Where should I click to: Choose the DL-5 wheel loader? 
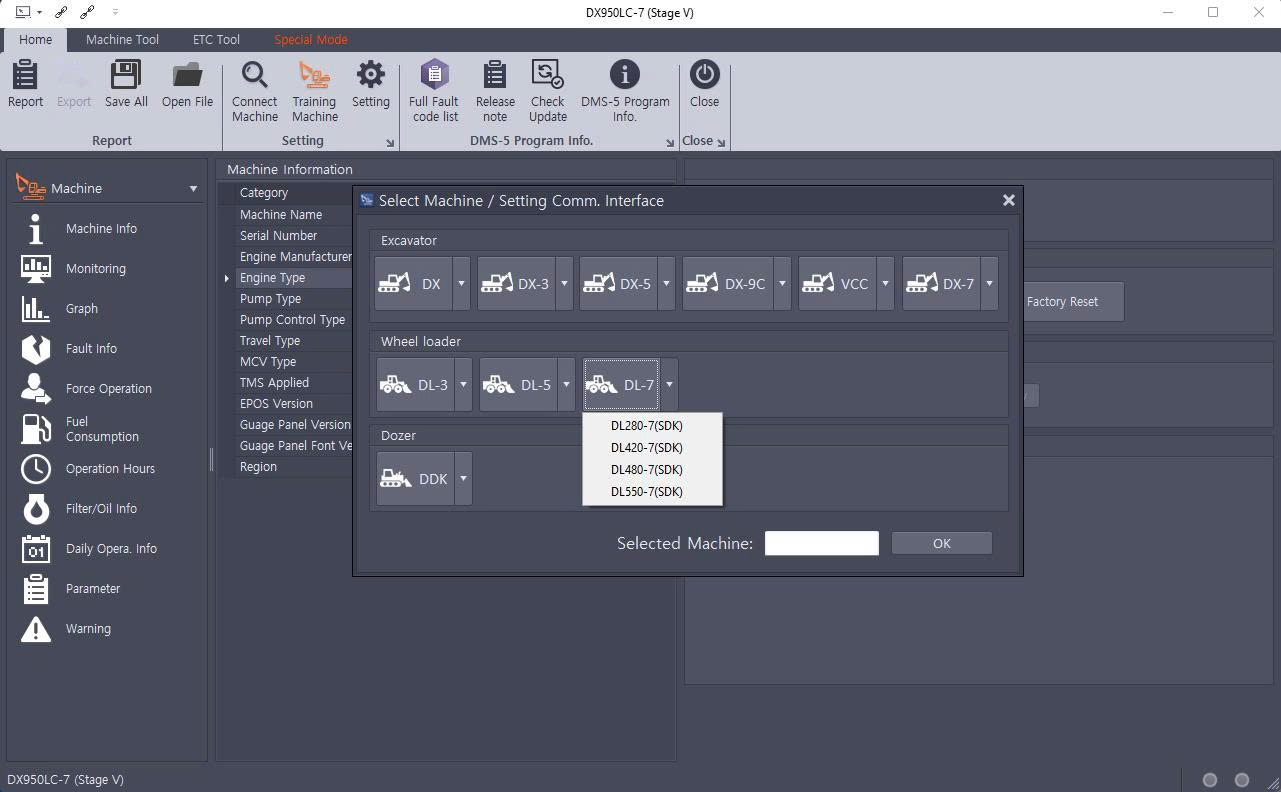[518, 385]
